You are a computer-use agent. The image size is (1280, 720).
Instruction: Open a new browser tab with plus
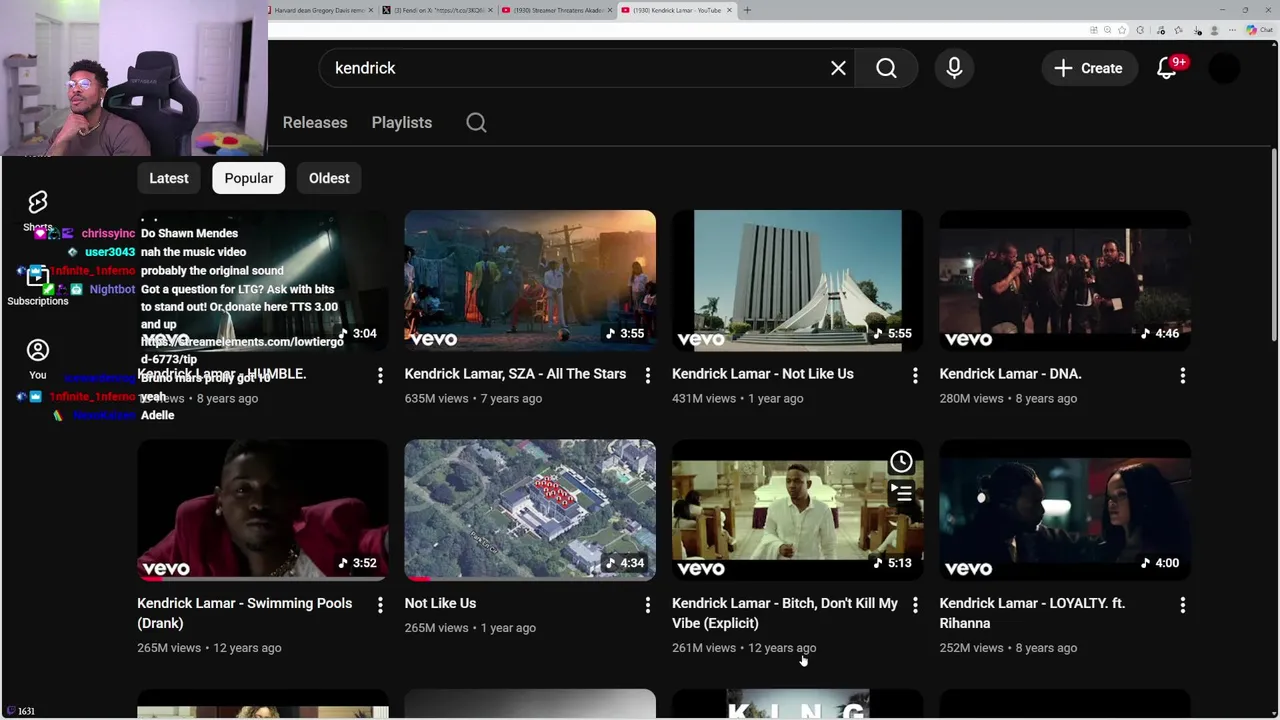pyautogui.click(x=747, y=10)
